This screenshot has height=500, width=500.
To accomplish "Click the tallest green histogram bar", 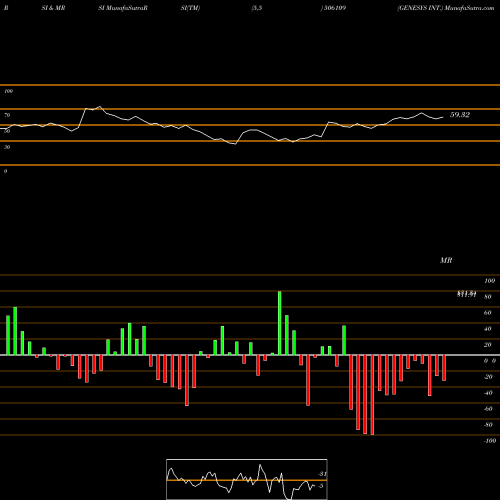I will coord(280,323).
